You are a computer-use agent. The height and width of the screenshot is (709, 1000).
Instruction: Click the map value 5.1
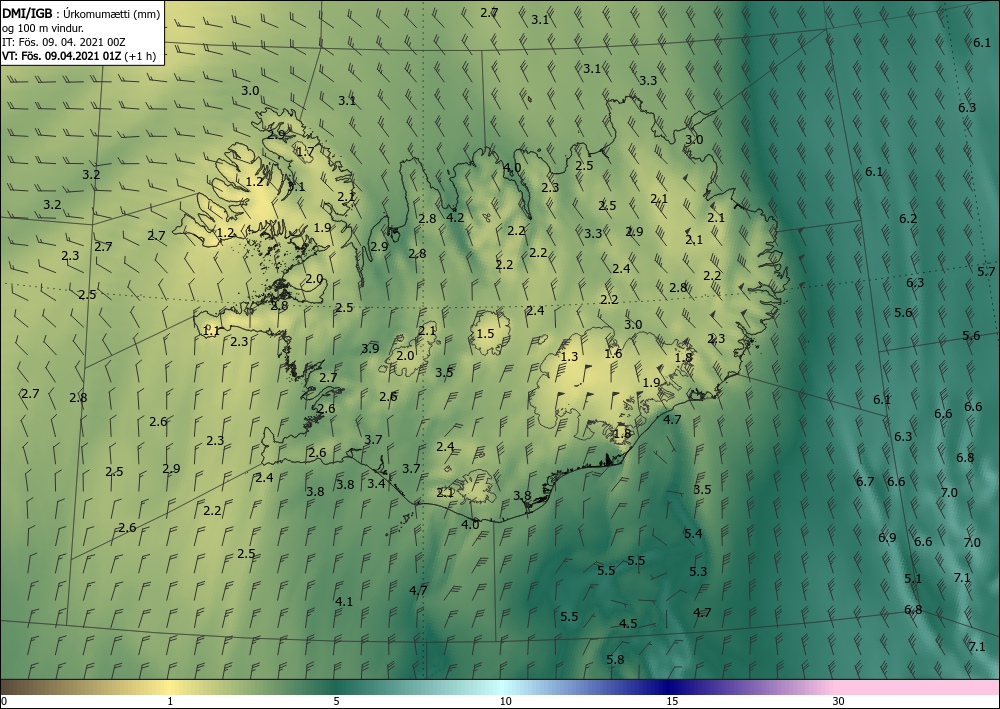click(913, 579)
